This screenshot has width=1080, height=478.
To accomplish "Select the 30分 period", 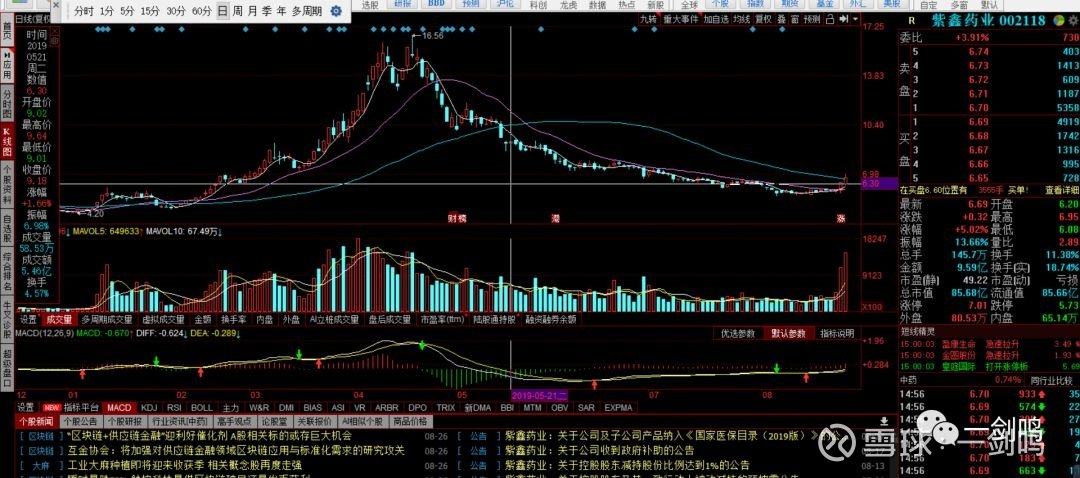I will [176, 11].
